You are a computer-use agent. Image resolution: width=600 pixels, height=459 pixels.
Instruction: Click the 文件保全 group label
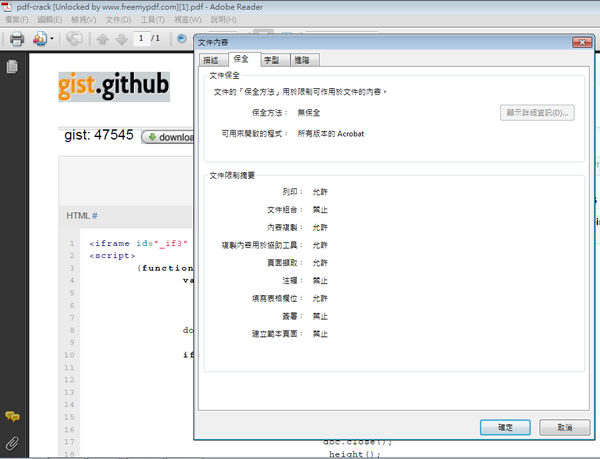click(x=225, y=75)
